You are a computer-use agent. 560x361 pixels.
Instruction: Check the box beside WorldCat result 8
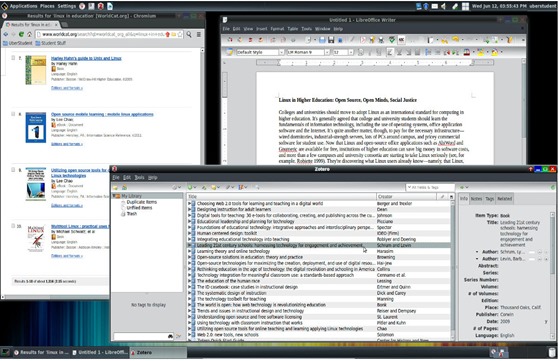13,114
